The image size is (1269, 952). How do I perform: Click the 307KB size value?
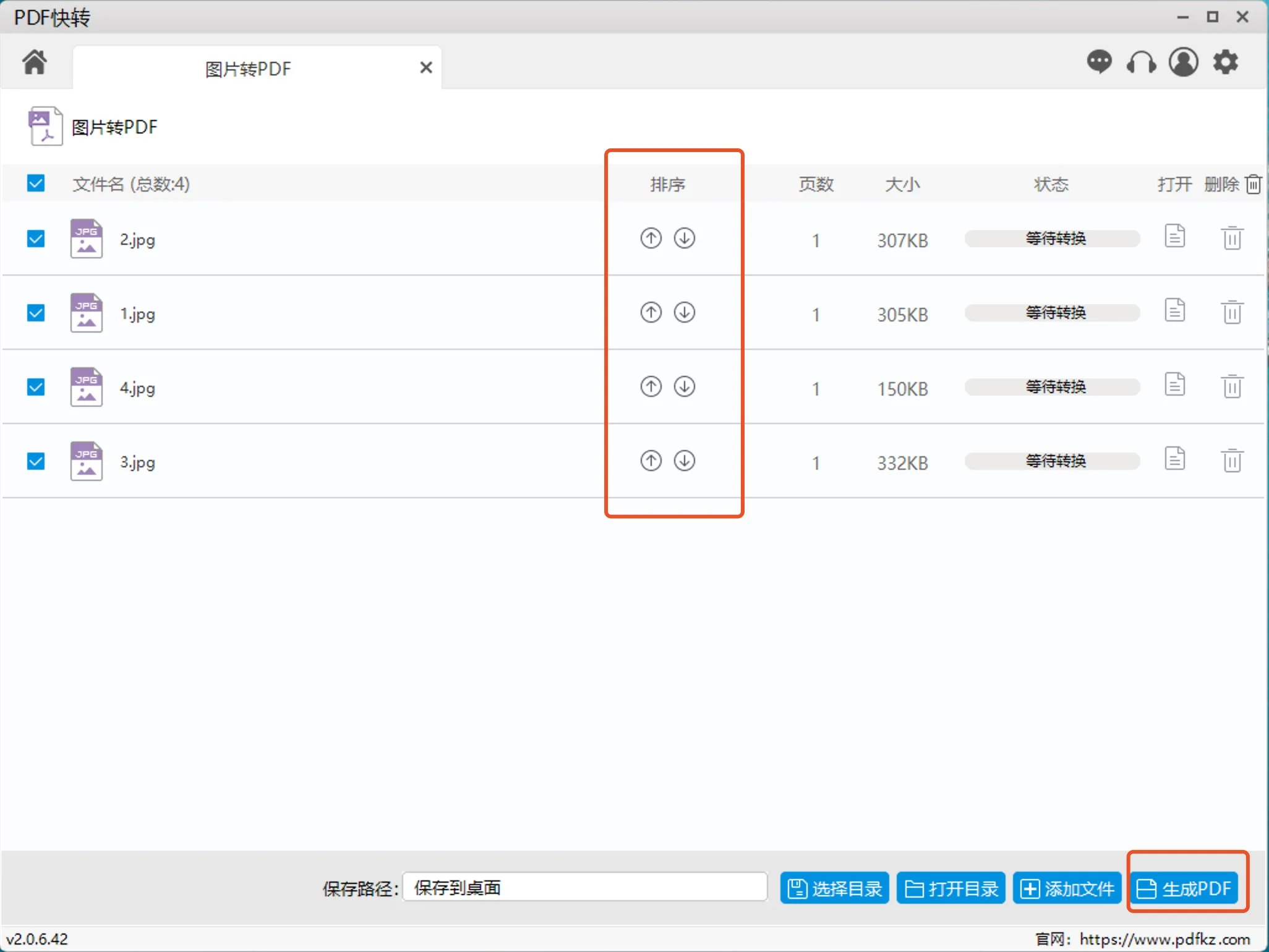pos(902,240)
